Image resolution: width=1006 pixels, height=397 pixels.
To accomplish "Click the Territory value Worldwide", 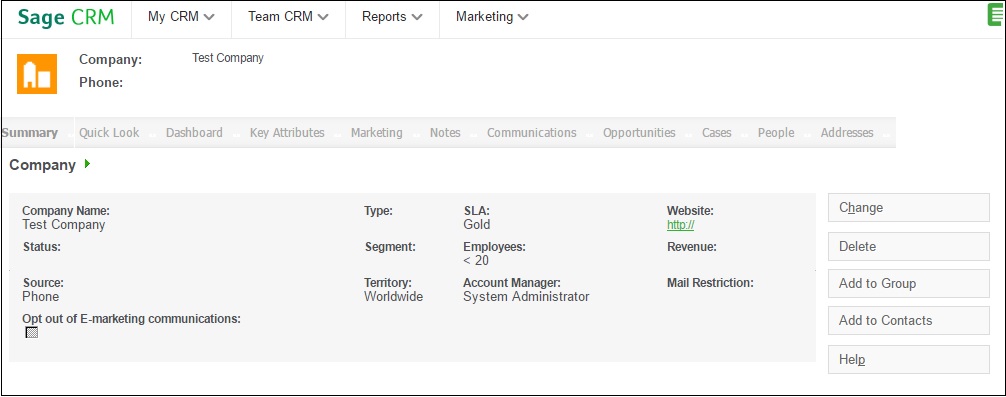I will pos(393,296).
